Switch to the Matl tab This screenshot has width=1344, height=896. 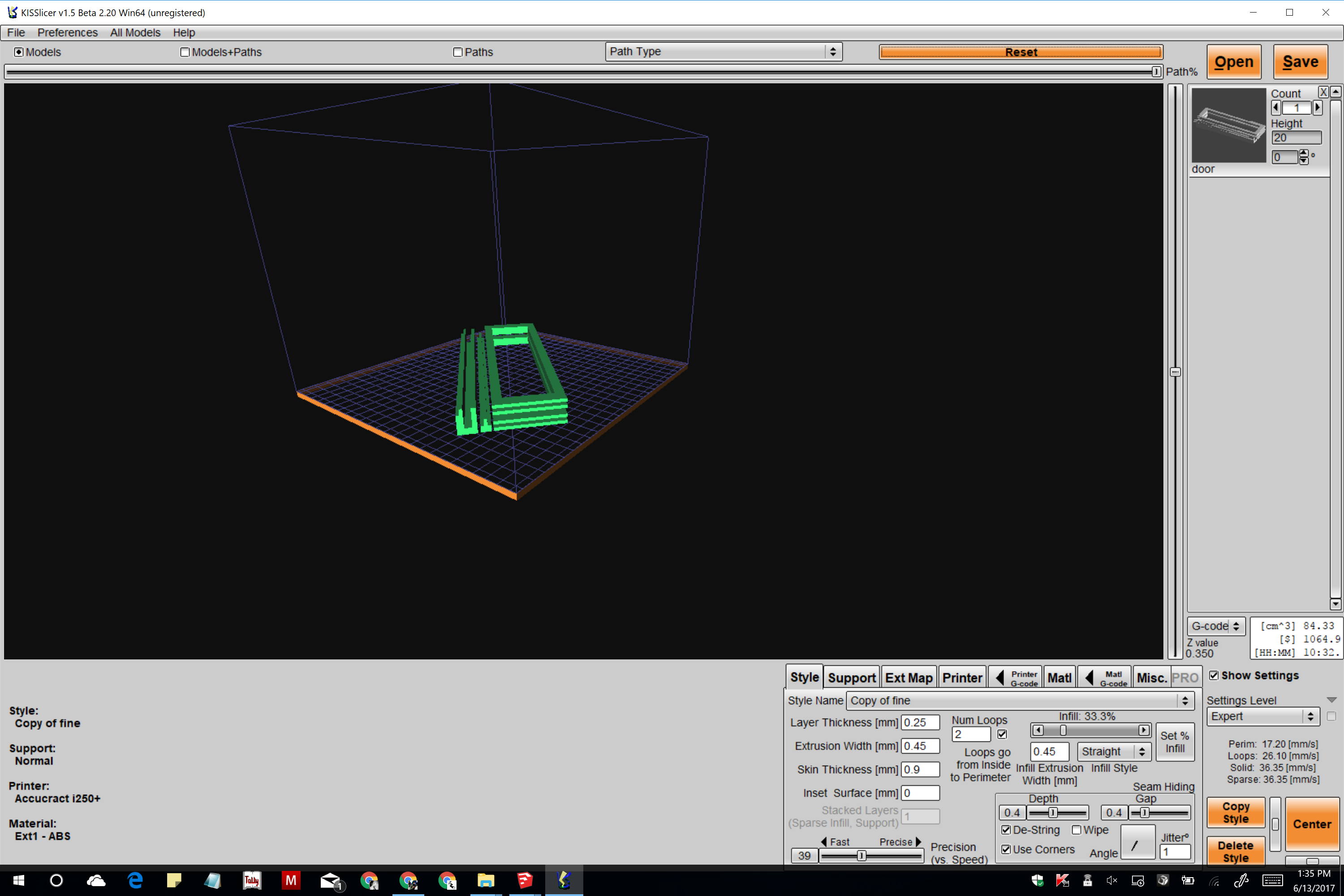tap(1060, 677)
